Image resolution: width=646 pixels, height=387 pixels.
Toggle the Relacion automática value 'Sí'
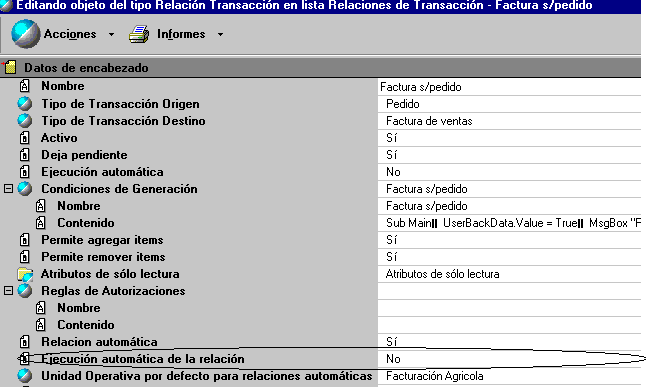tap(509, 342)
